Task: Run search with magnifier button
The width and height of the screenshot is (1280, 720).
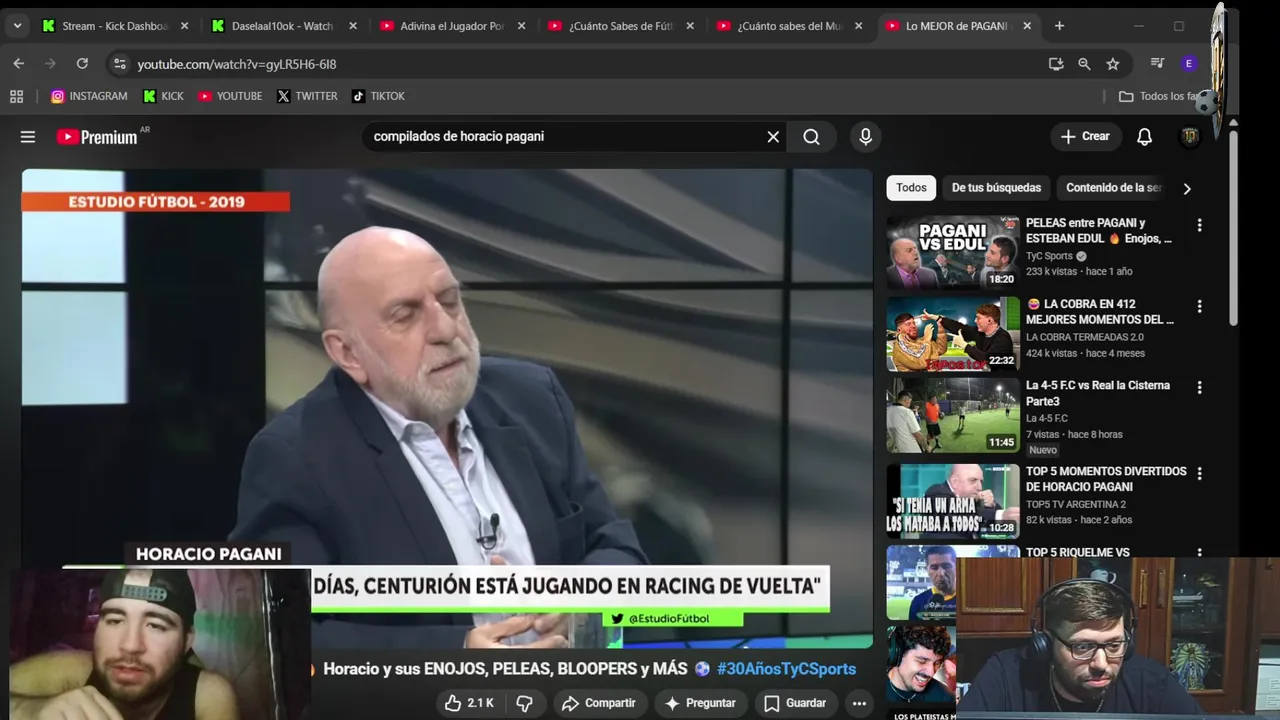Action: click(x=811, y=137)
